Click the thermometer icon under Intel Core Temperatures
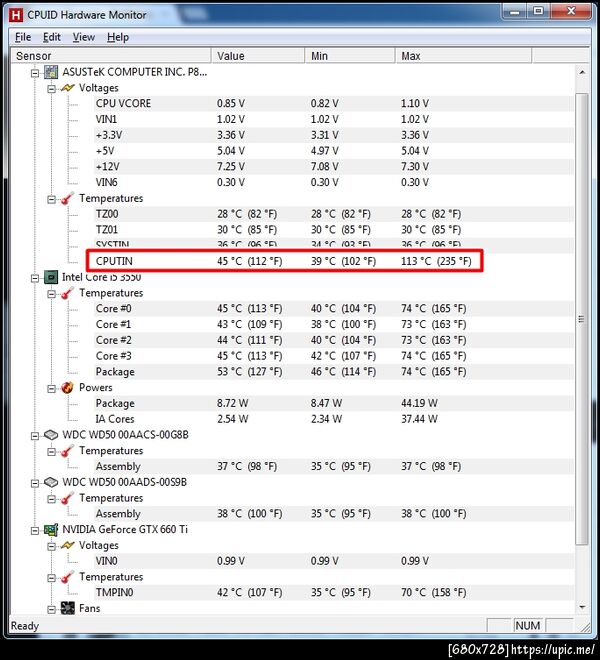This screenshot has height=660, width=600. click(x=67, y=293)
